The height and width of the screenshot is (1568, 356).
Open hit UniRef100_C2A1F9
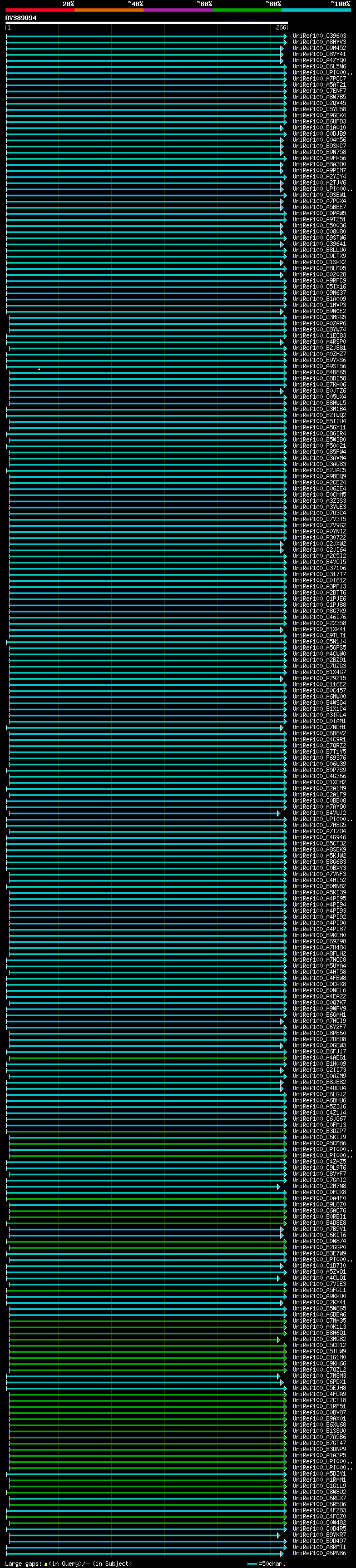click(319, 794)
